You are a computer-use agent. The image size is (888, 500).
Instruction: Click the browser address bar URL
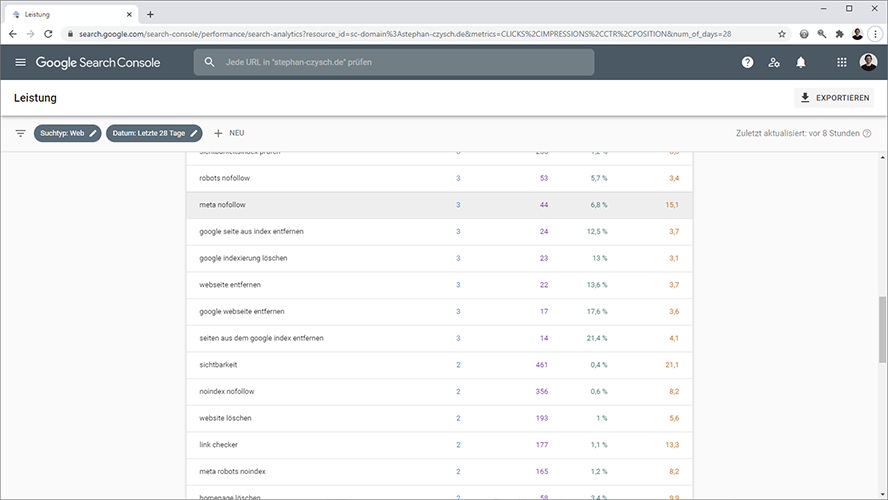point(405,34)
